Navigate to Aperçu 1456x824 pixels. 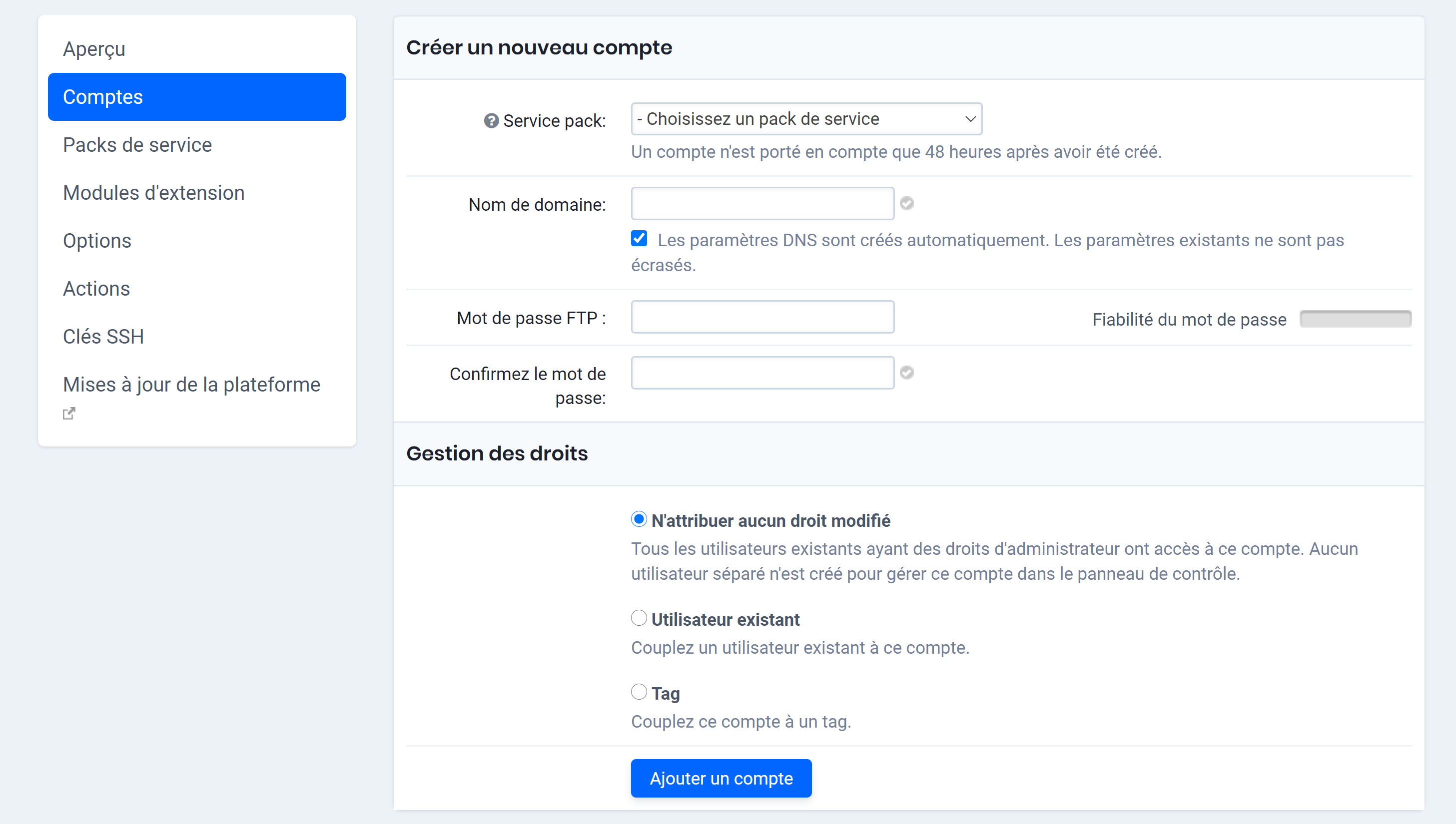94,48
